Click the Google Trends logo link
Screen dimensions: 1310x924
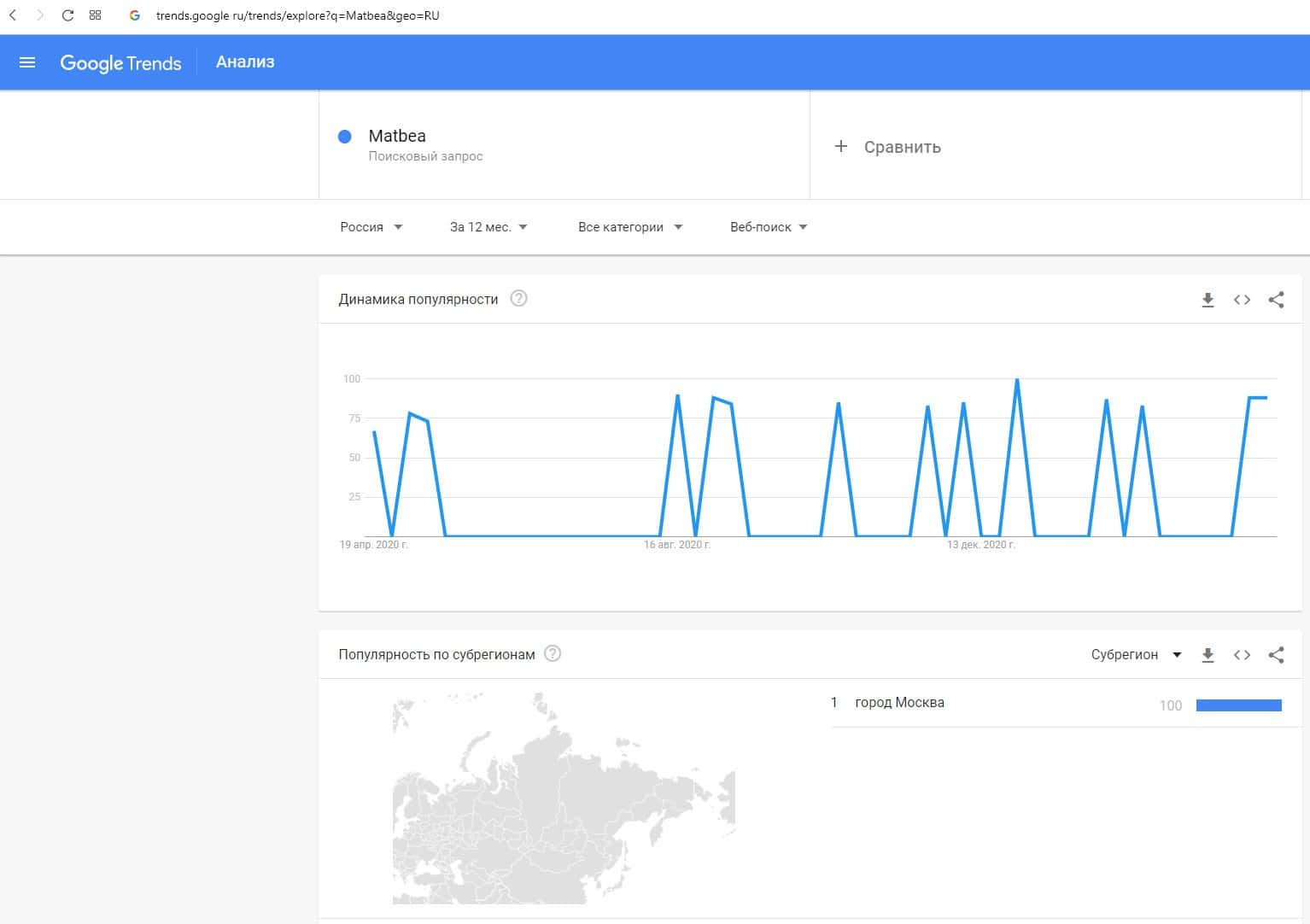point(120,63)
